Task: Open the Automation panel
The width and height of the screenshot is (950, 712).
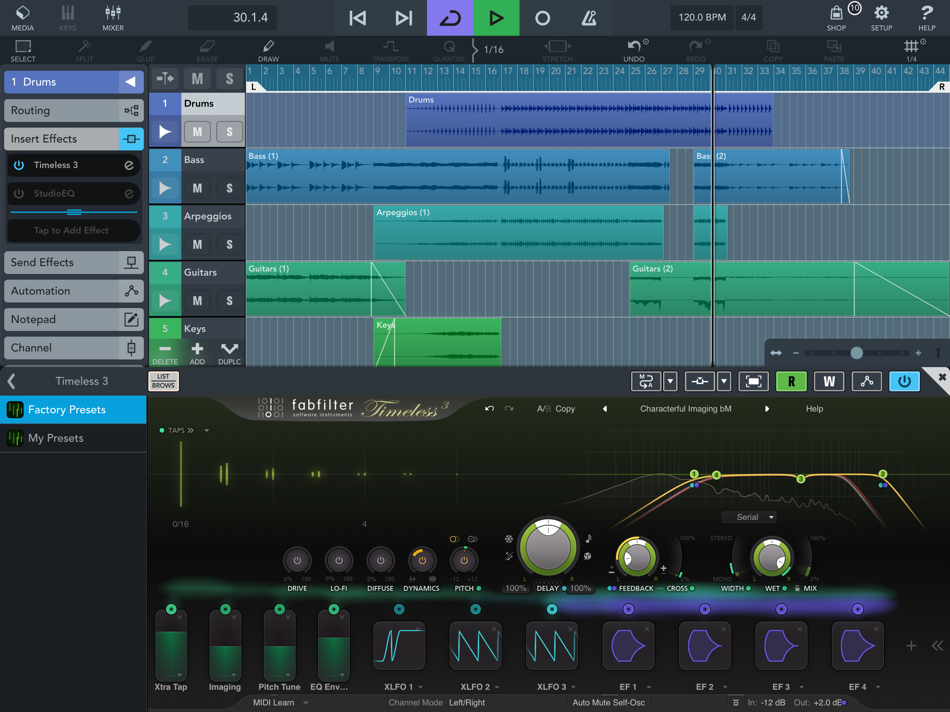Action: (73, 290)
